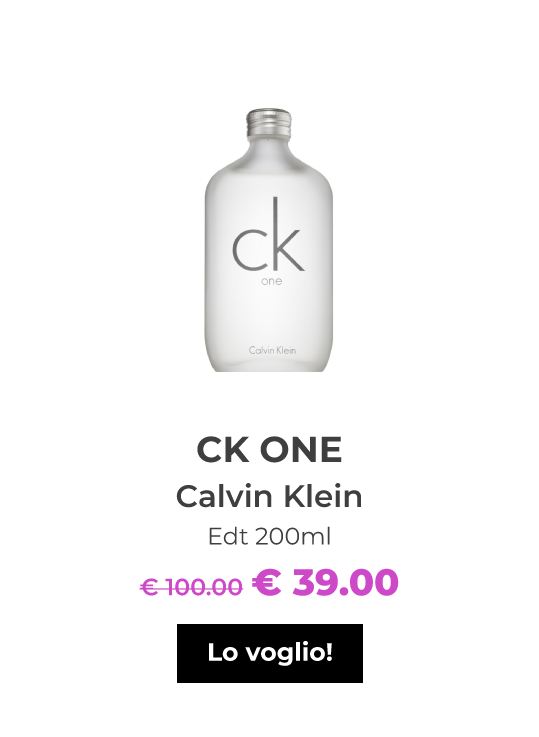Click the Lo voglio! button

(270, 653)
